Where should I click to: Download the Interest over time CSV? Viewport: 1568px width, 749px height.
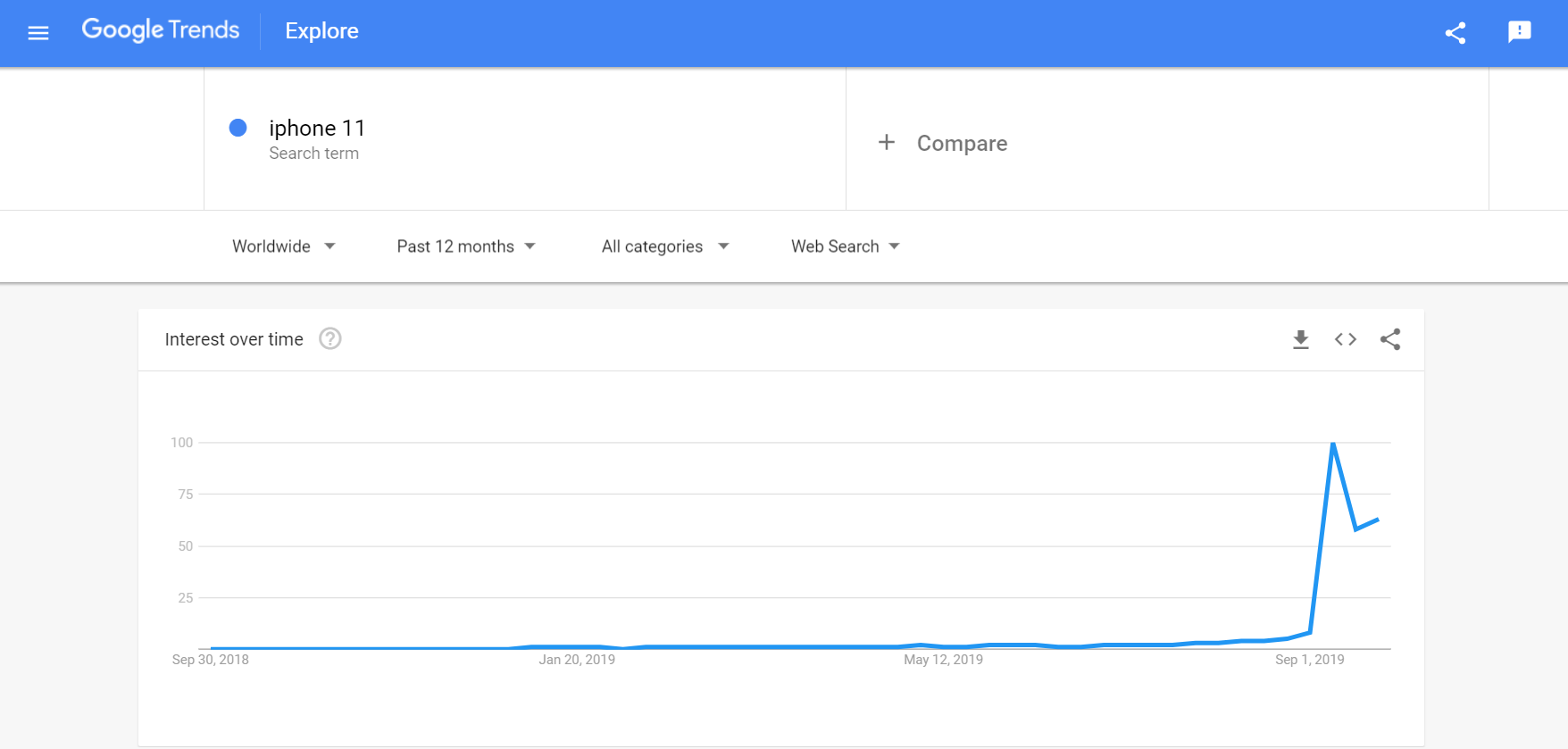[1301, 339]
